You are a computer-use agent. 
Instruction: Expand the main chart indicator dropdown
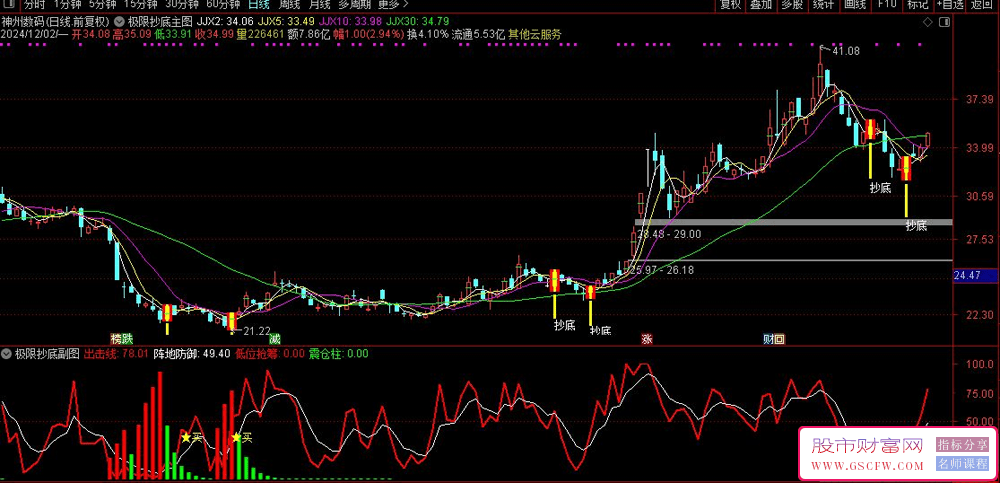pyautogui.click(x=120, y=20)
